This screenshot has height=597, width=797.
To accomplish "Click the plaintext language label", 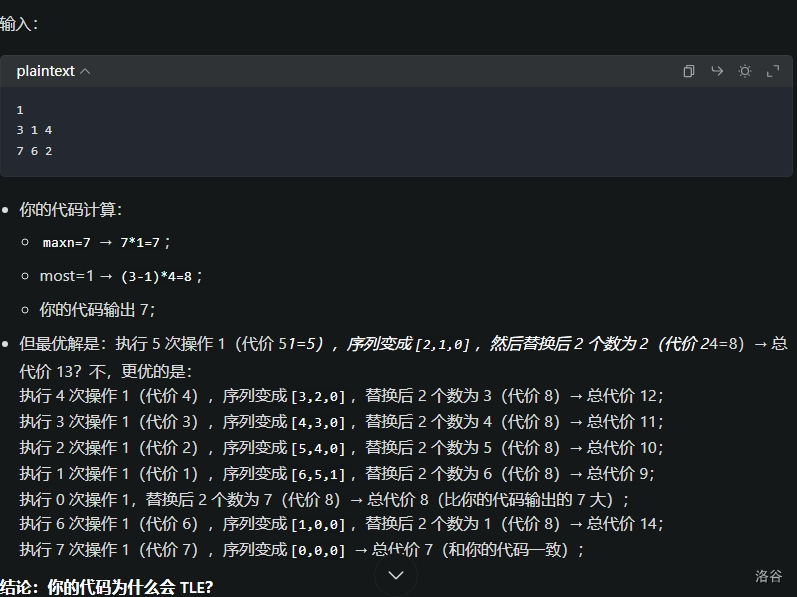I will [45, 71].
